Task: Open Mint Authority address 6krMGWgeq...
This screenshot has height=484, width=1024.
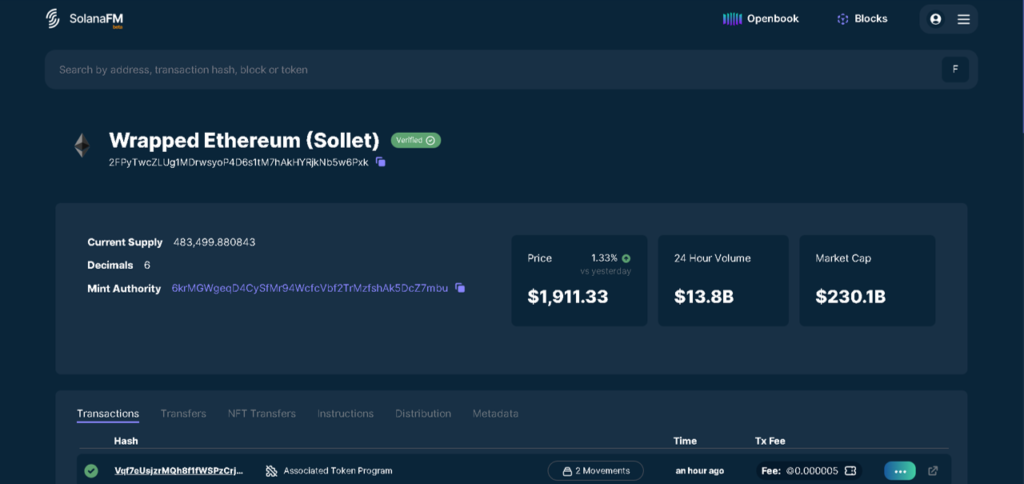Action: click(310, 288)
